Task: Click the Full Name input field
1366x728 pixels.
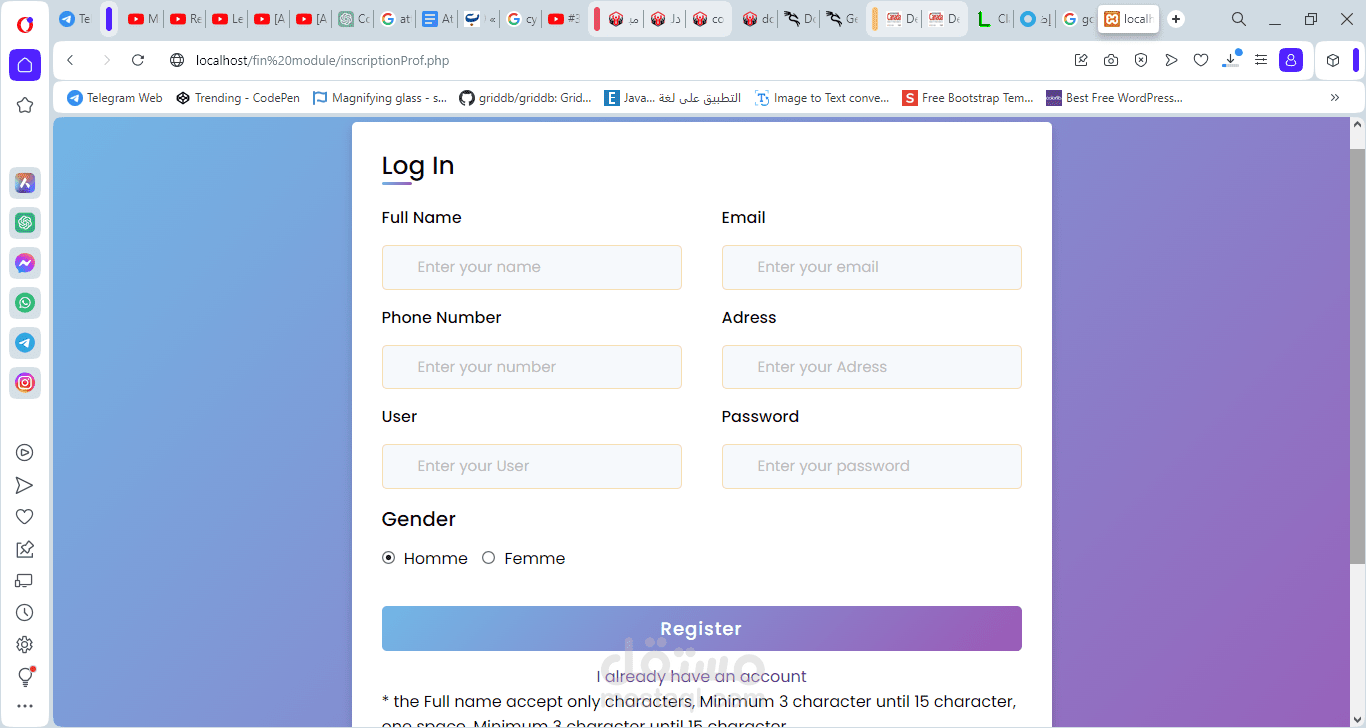Action: [532, 268]
